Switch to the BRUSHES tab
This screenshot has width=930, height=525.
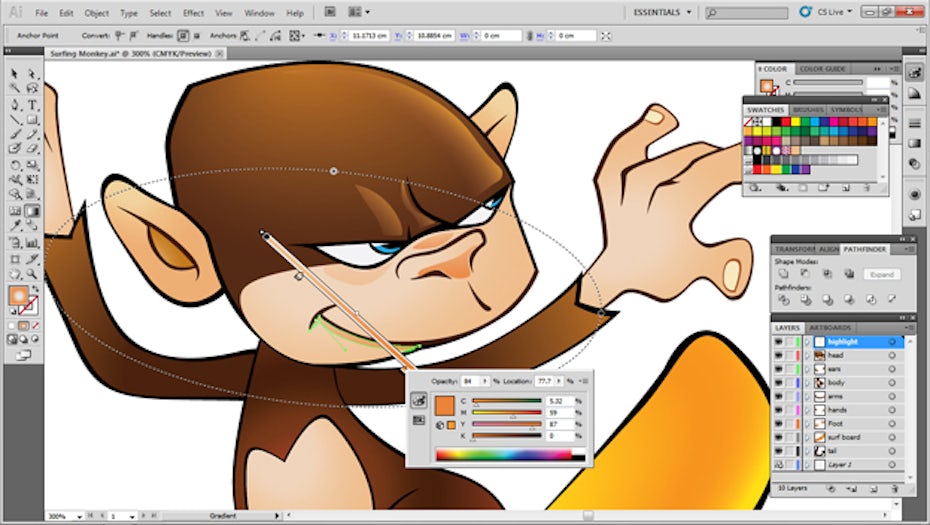pyautogui.click(x=808, y=110)
